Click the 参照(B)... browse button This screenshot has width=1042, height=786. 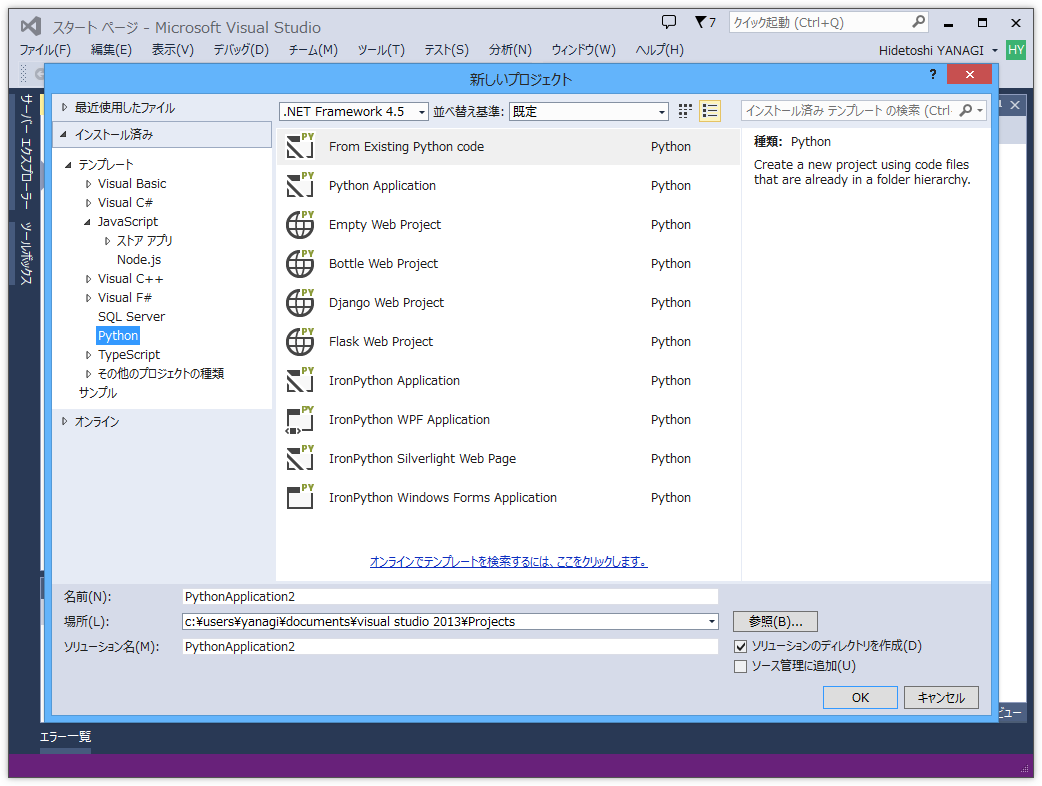(x=775, y=622)
